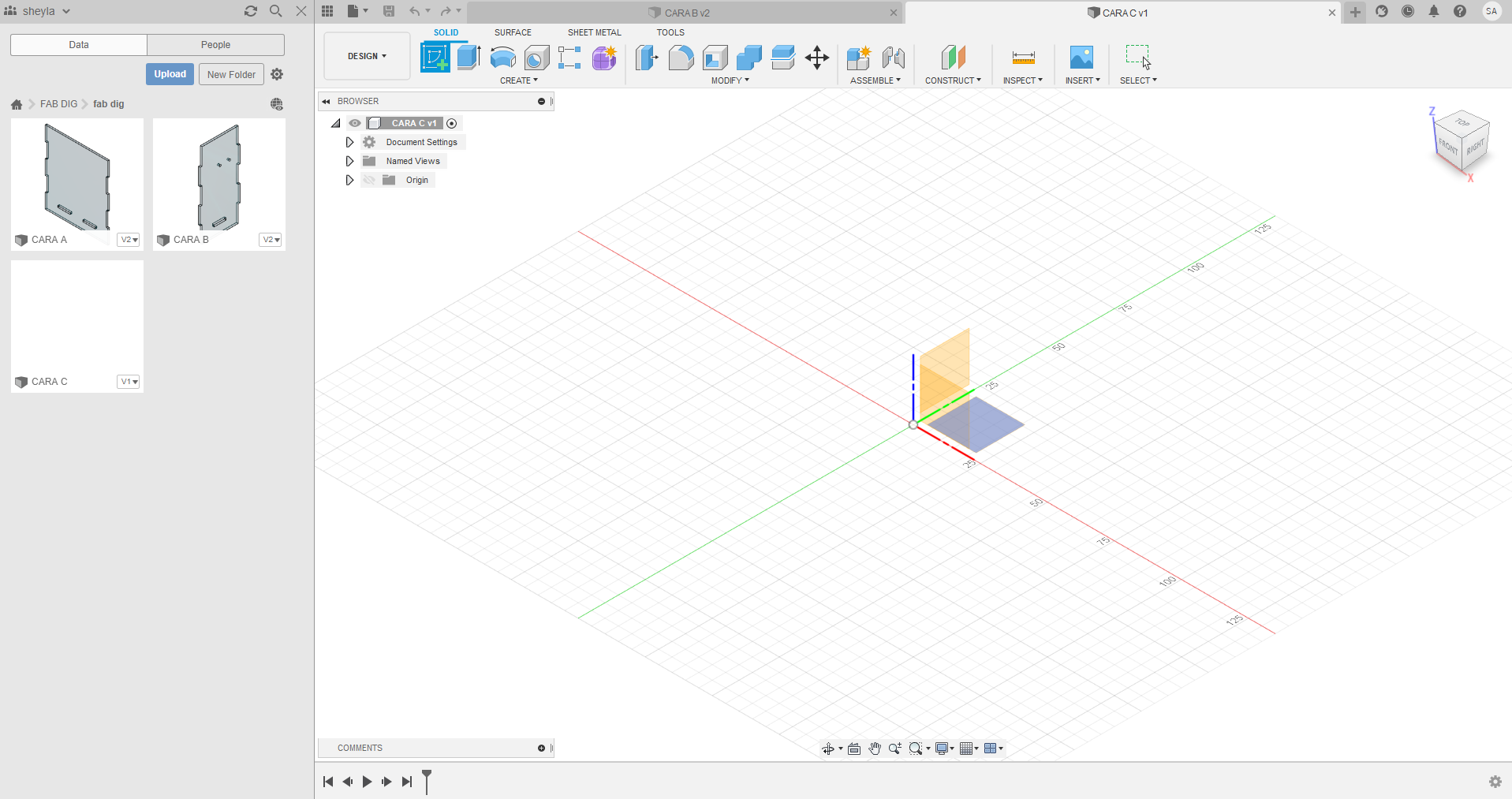This screenshot has height=799, width=1512.
Task: Open the CREATE dropdown menu
Action: coord(519,80)
